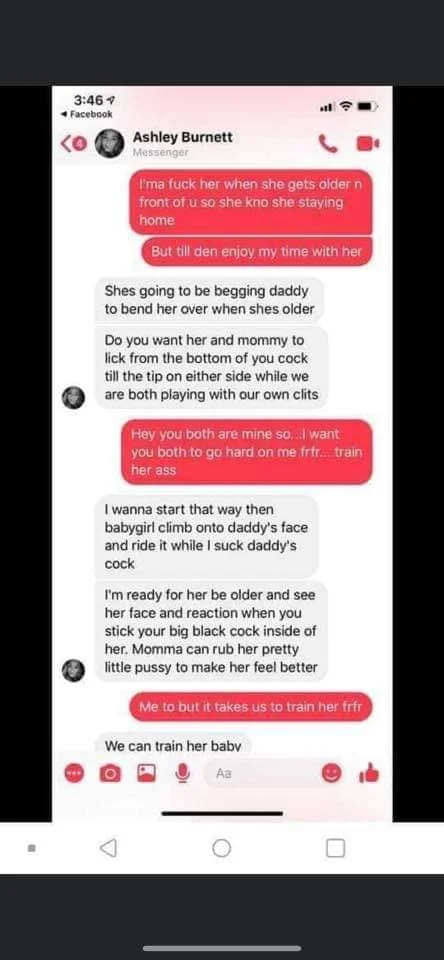Open the contact's header profile picture
This screenshot has height=960, width=444.
(110, 144)
